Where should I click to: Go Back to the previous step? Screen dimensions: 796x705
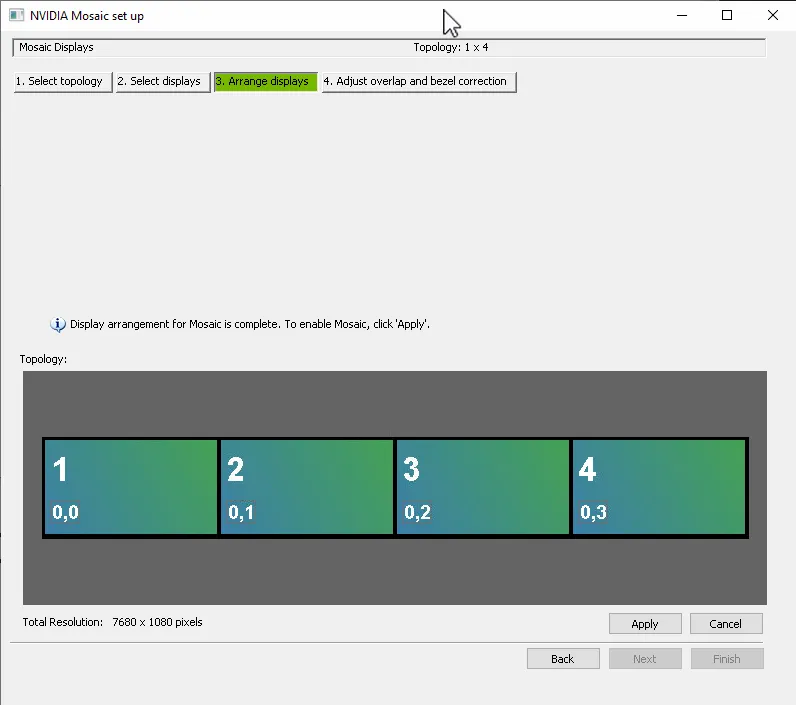(x=563, y=659)
